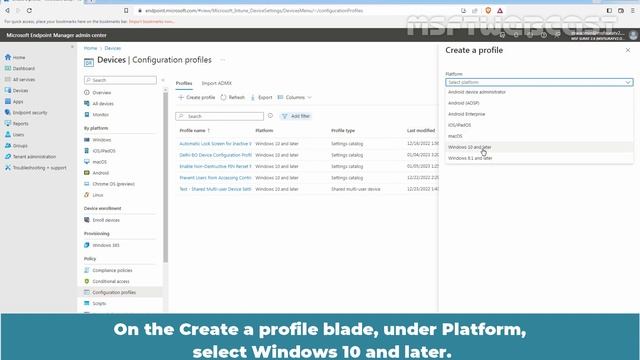
Task: Select iOS/iPadOS from platform list
Action: tap(539, 125)
